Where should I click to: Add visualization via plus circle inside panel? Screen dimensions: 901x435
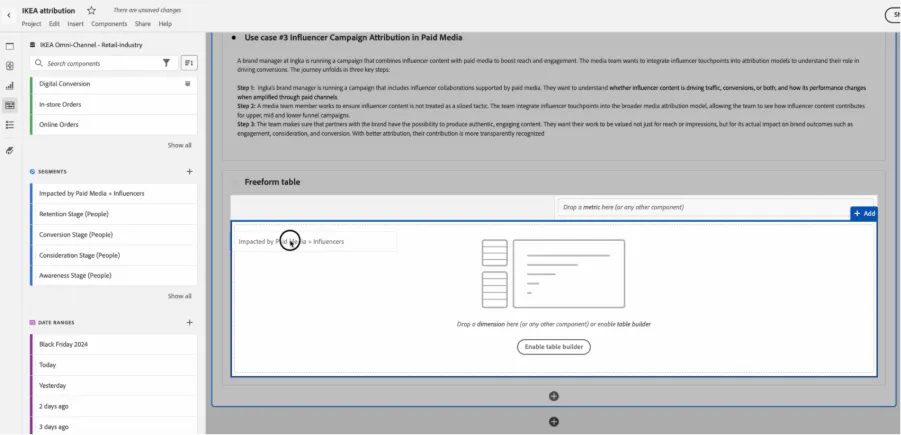pyautogui.click(x=553, y=396)
